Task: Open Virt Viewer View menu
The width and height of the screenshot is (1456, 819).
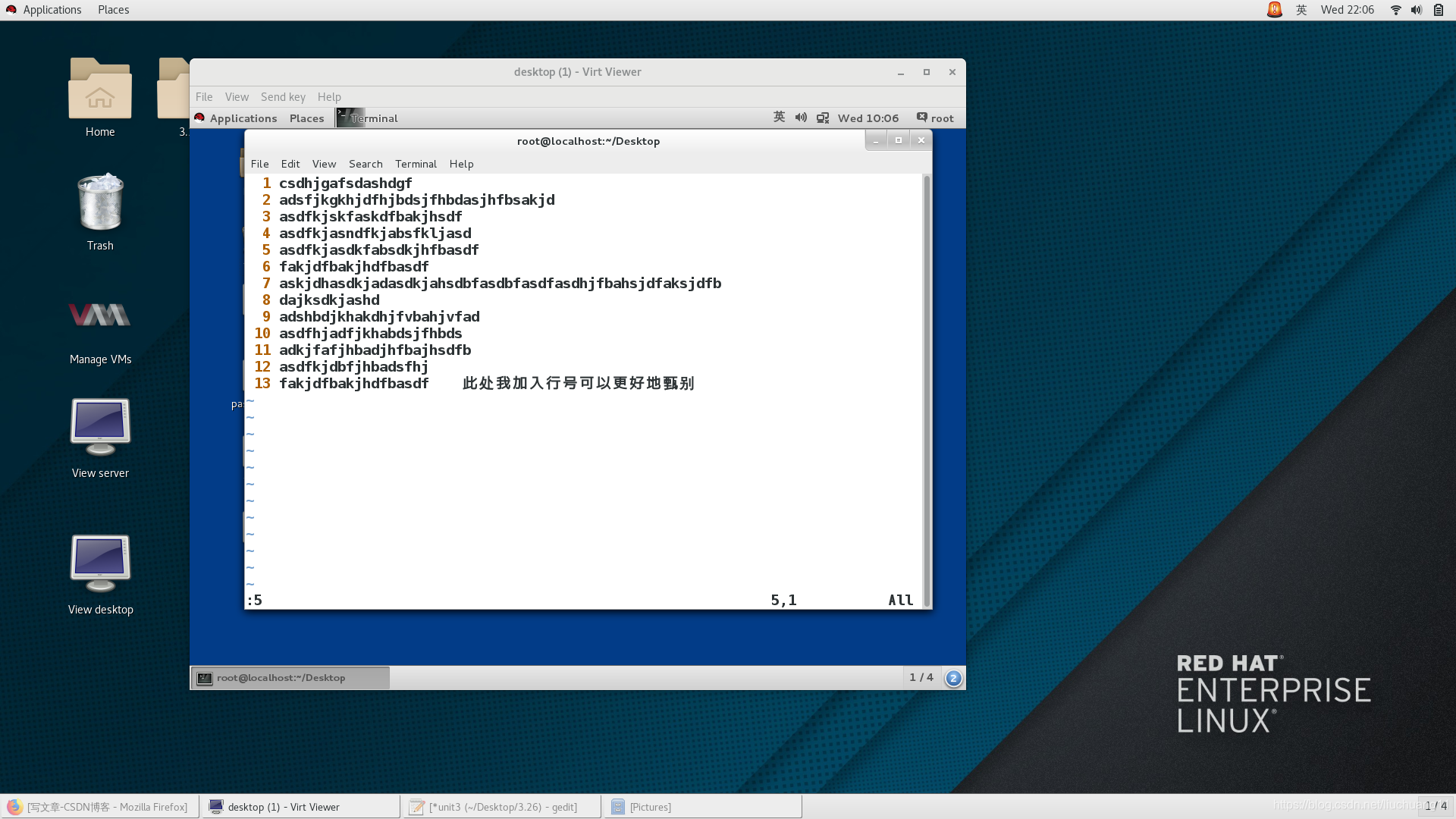Action: coord(237,96)
